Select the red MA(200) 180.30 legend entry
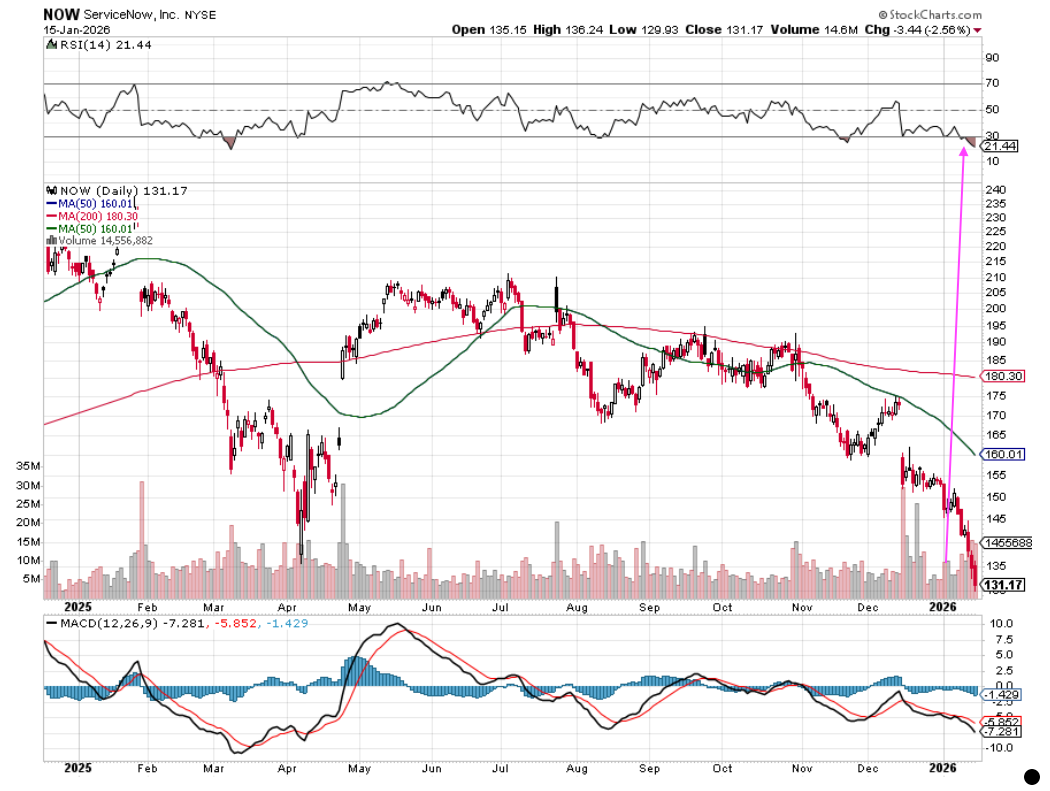This screenshot has width=1050, height=791. click(x=90, y=215)
